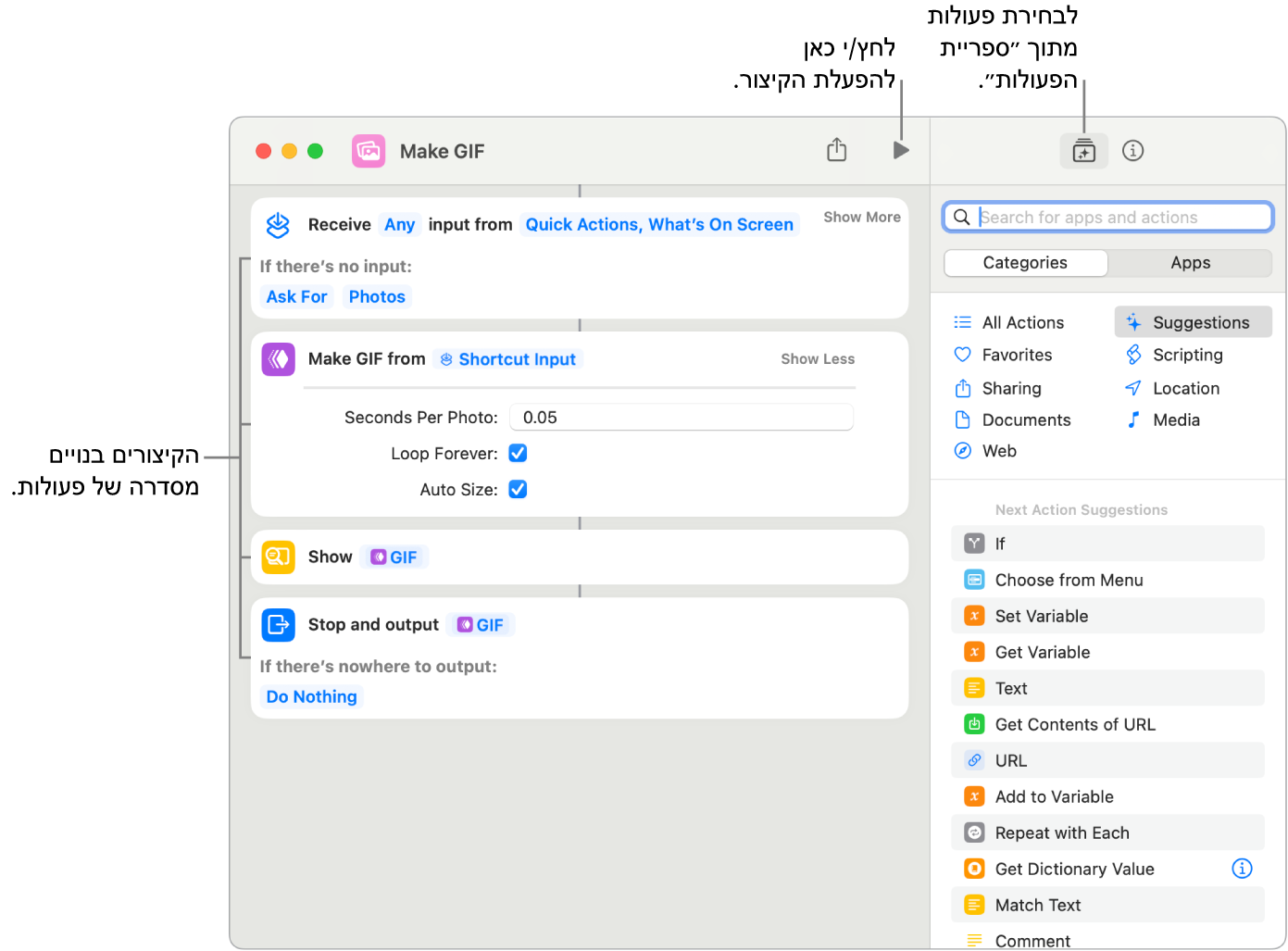The width and height of the screenshot is (1288, 951).
Task: Run the shortcut with the play button
Action: coord(901,150)
